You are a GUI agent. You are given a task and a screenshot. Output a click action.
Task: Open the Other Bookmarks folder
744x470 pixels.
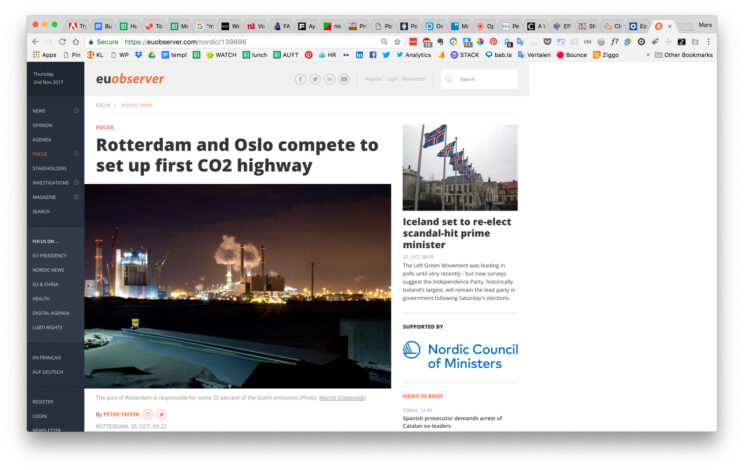(684, 55)
